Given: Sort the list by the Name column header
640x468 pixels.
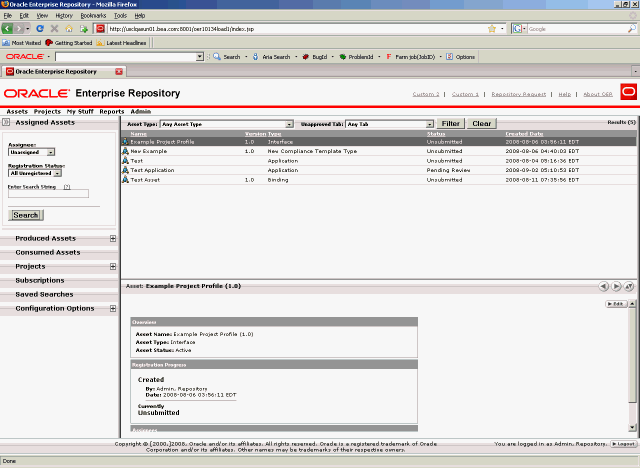Looking at the screenshot, I should 138,134.
